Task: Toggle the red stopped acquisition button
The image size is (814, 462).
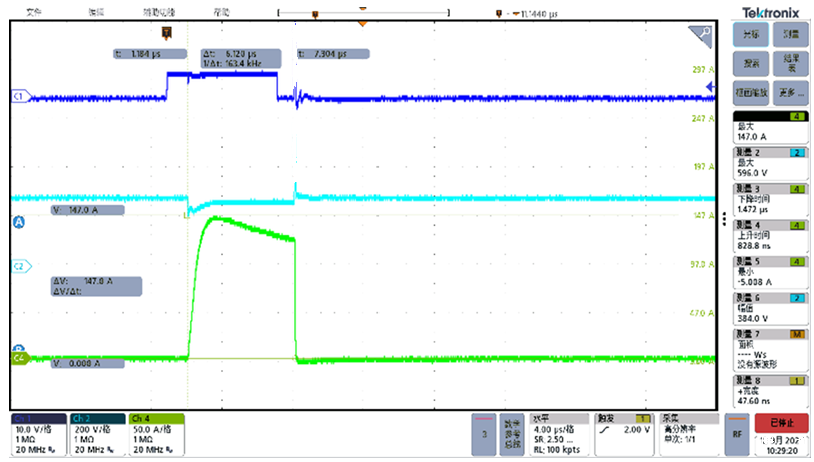Action: [x=781, y=423]
